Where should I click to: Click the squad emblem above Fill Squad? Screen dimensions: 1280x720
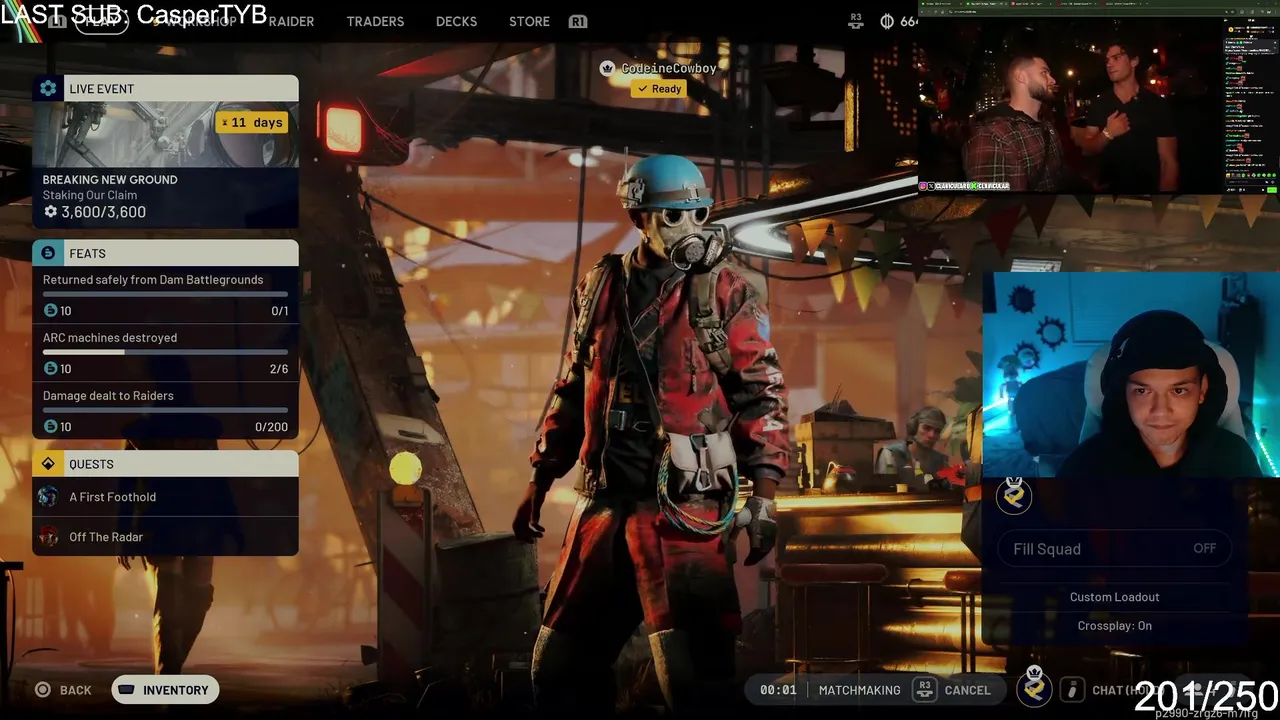point(1014,495)
